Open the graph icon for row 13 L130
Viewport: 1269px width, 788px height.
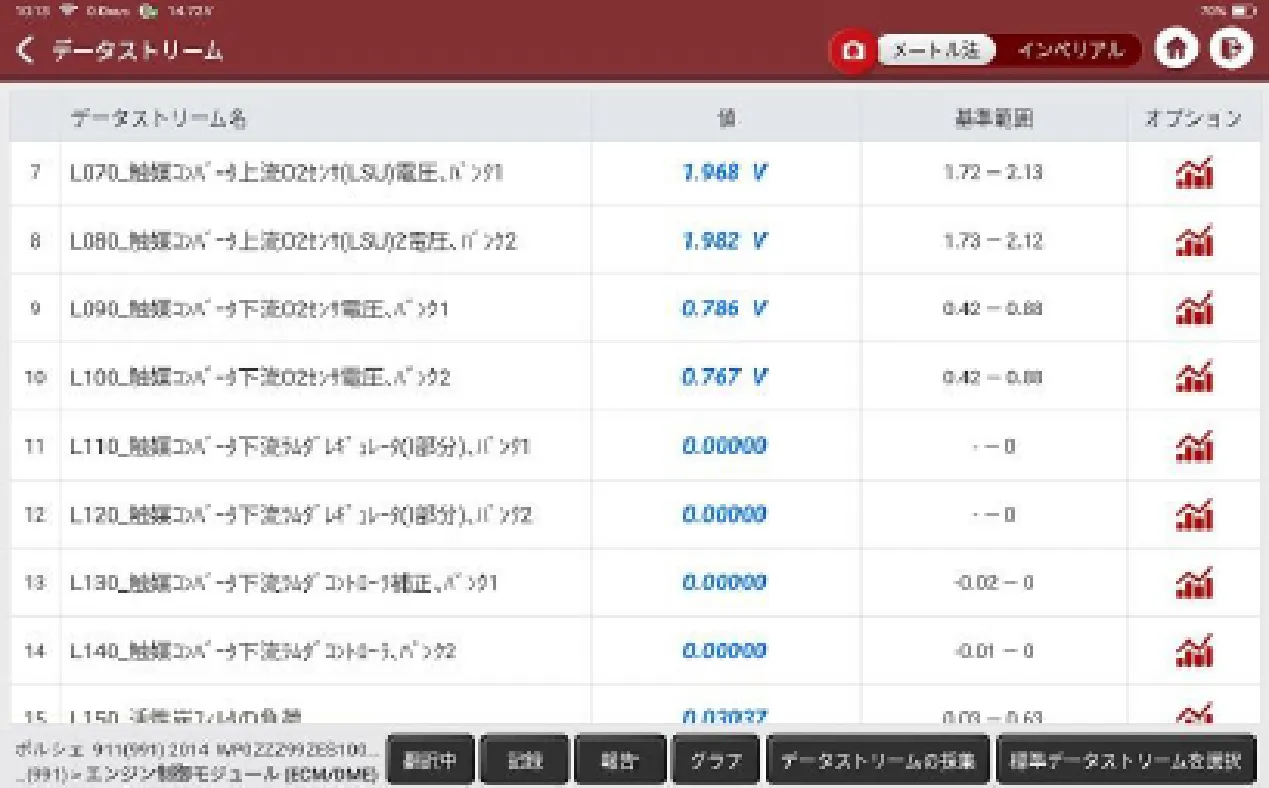1193,582
